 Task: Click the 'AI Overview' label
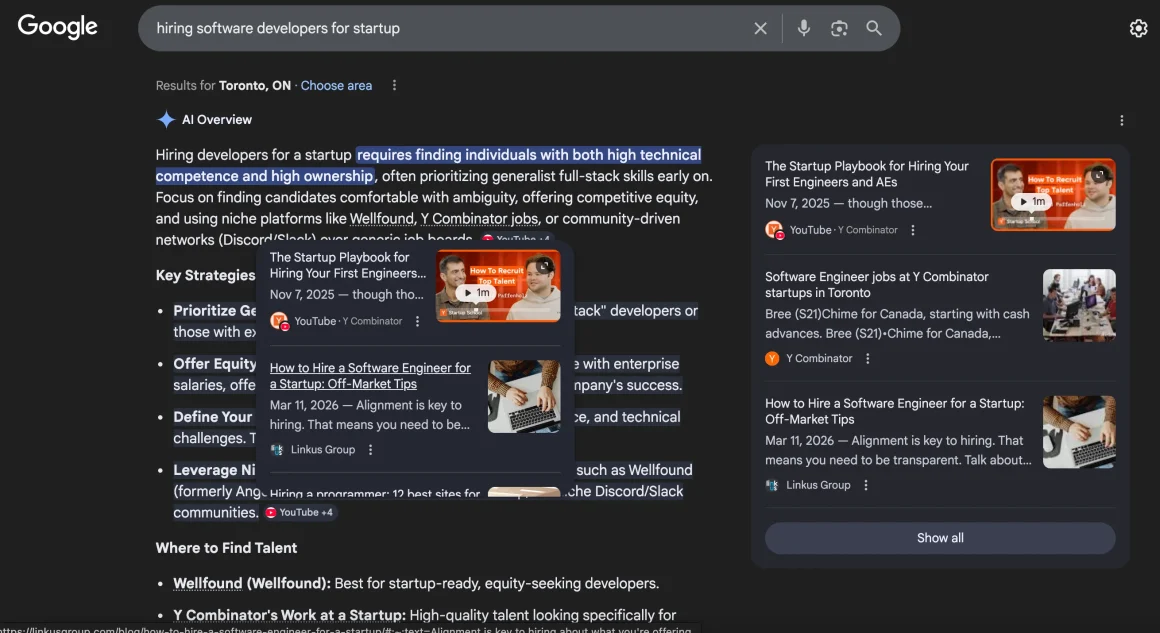217,120
